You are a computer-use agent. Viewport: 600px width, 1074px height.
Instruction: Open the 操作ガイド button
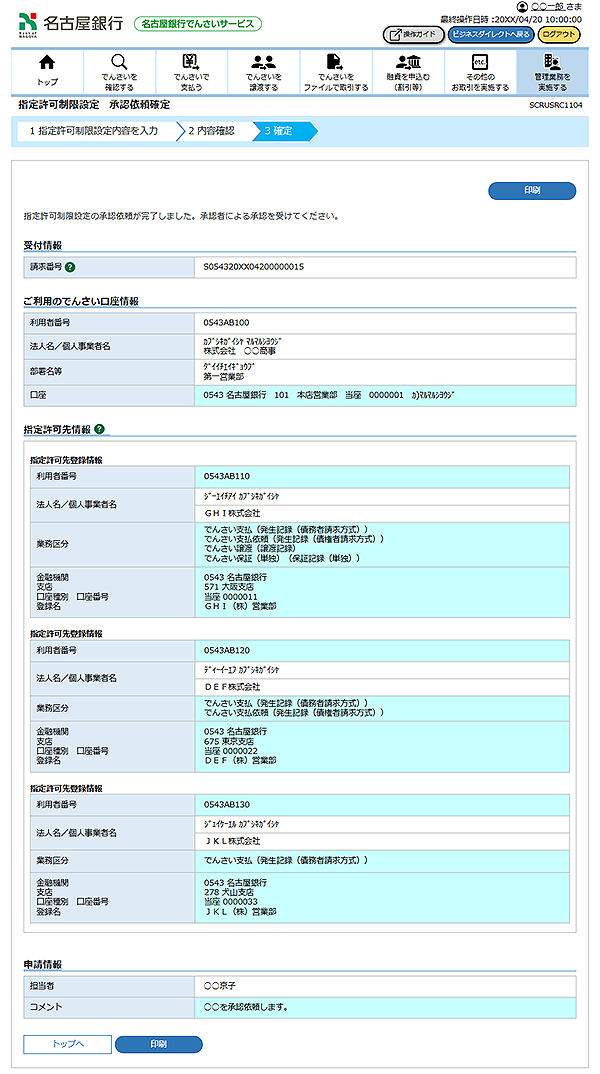[412, 34]
